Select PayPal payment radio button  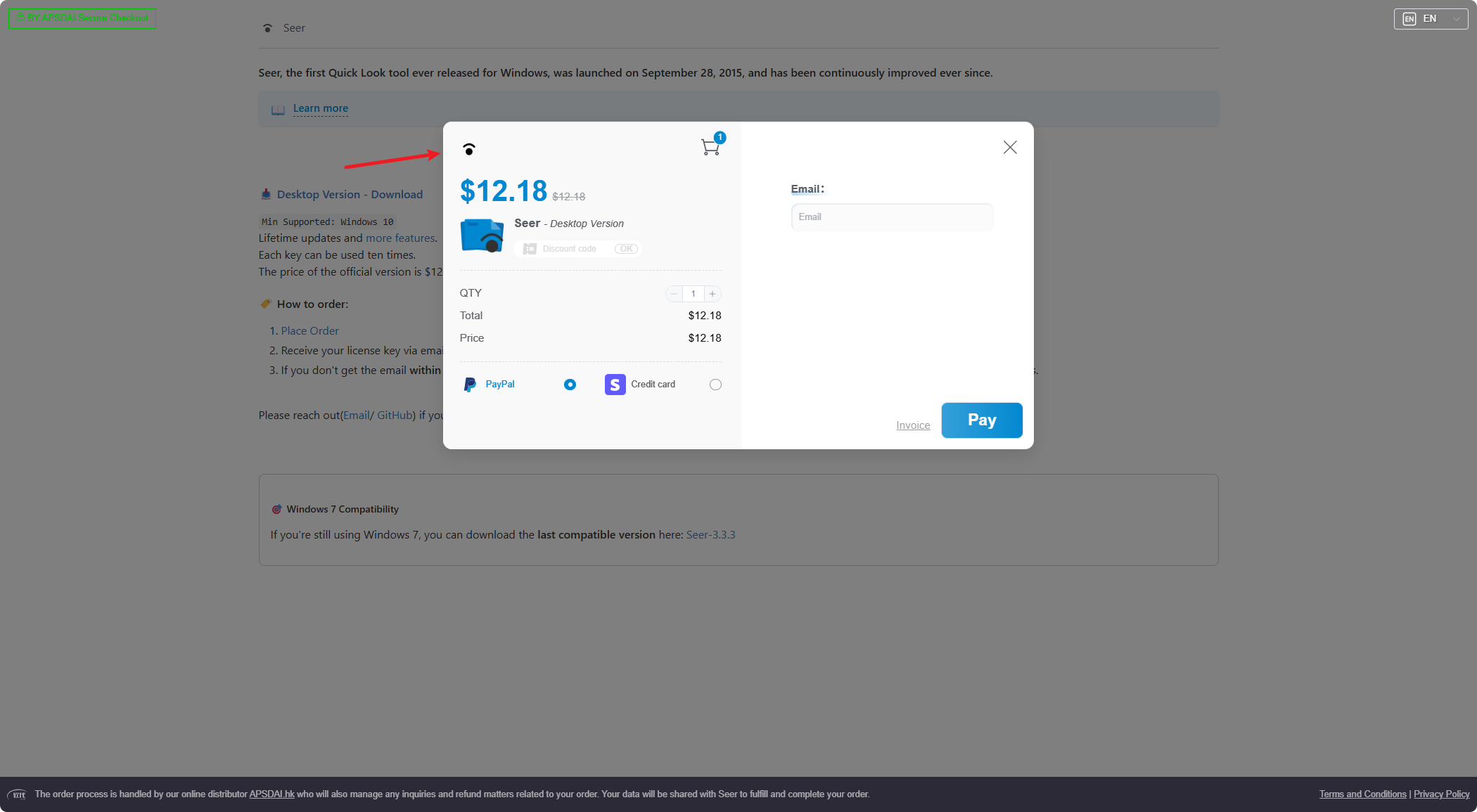[x=570, y=385]
